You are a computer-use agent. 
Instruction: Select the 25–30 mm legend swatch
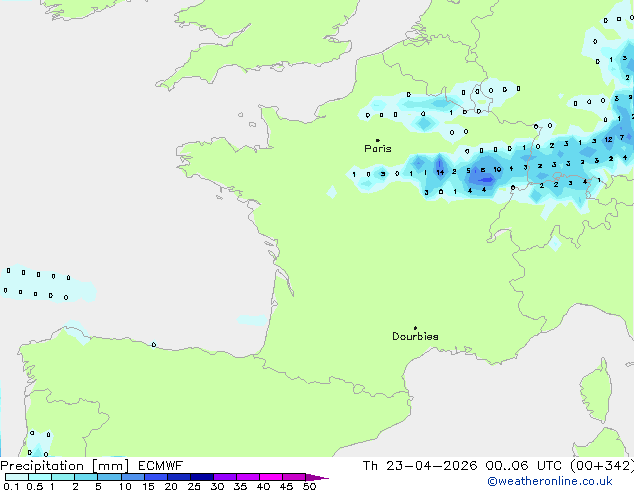pos(201,477)
